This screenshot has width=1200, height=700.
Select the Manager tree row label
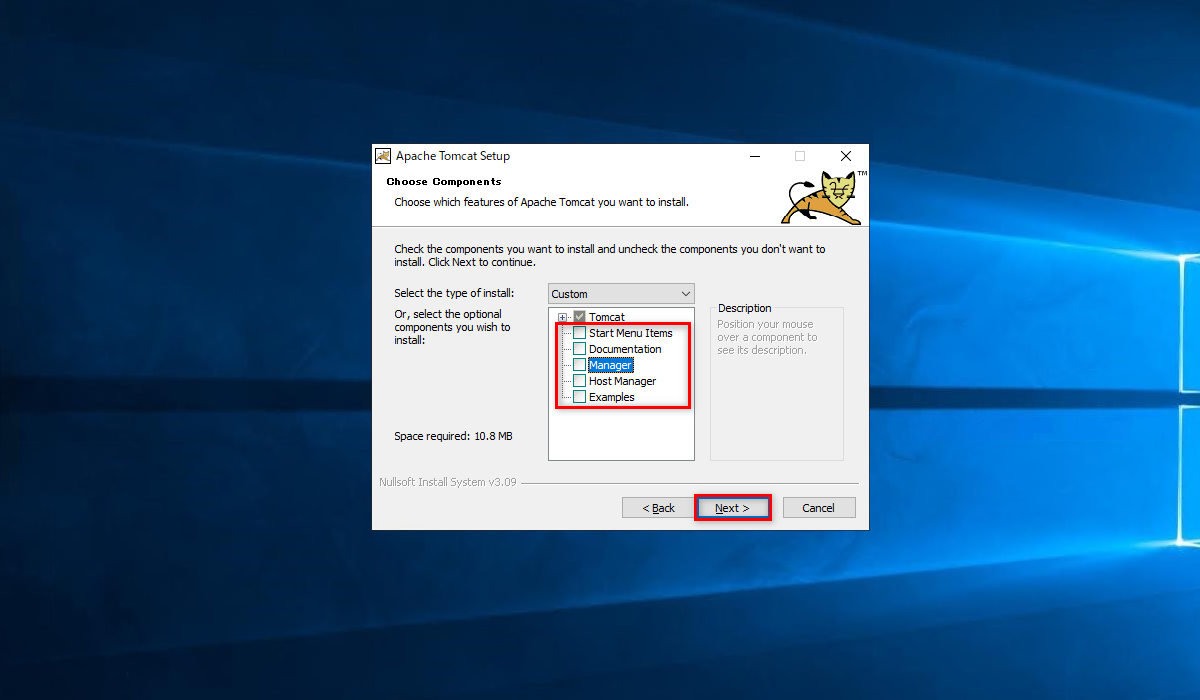610,365
